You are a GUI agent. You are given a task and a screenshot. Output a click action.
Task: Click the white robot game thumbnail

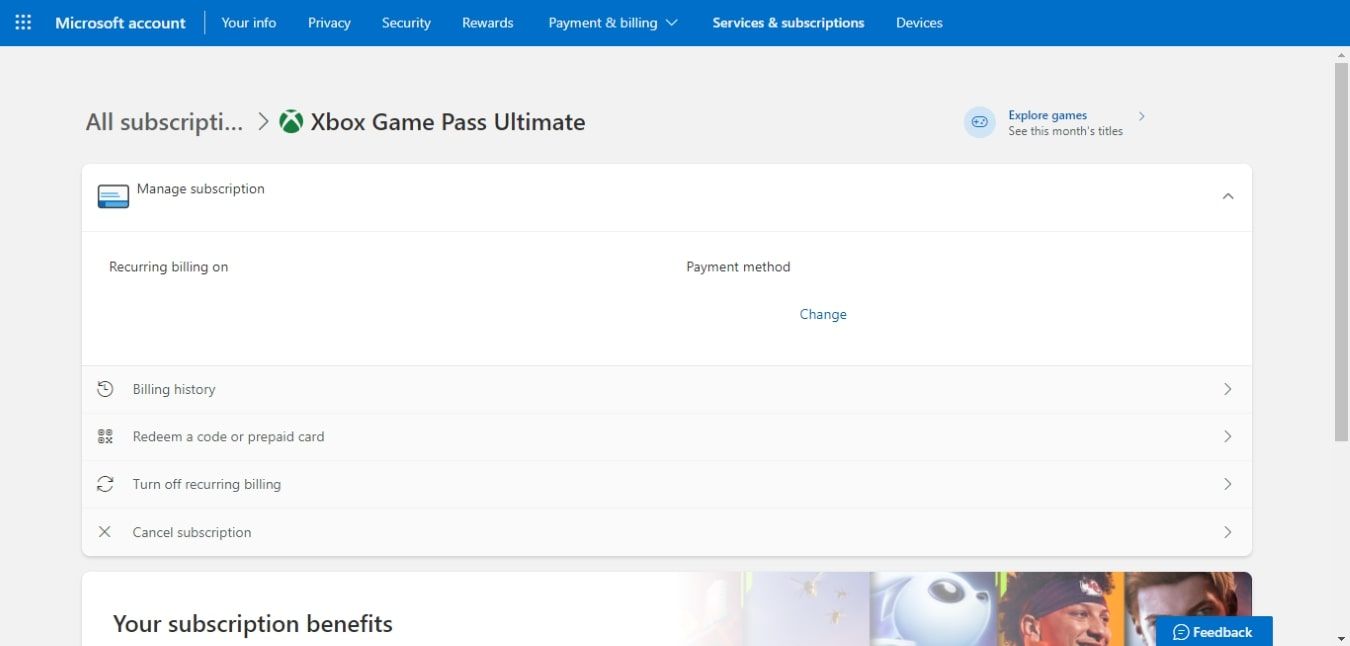[934, 609]
